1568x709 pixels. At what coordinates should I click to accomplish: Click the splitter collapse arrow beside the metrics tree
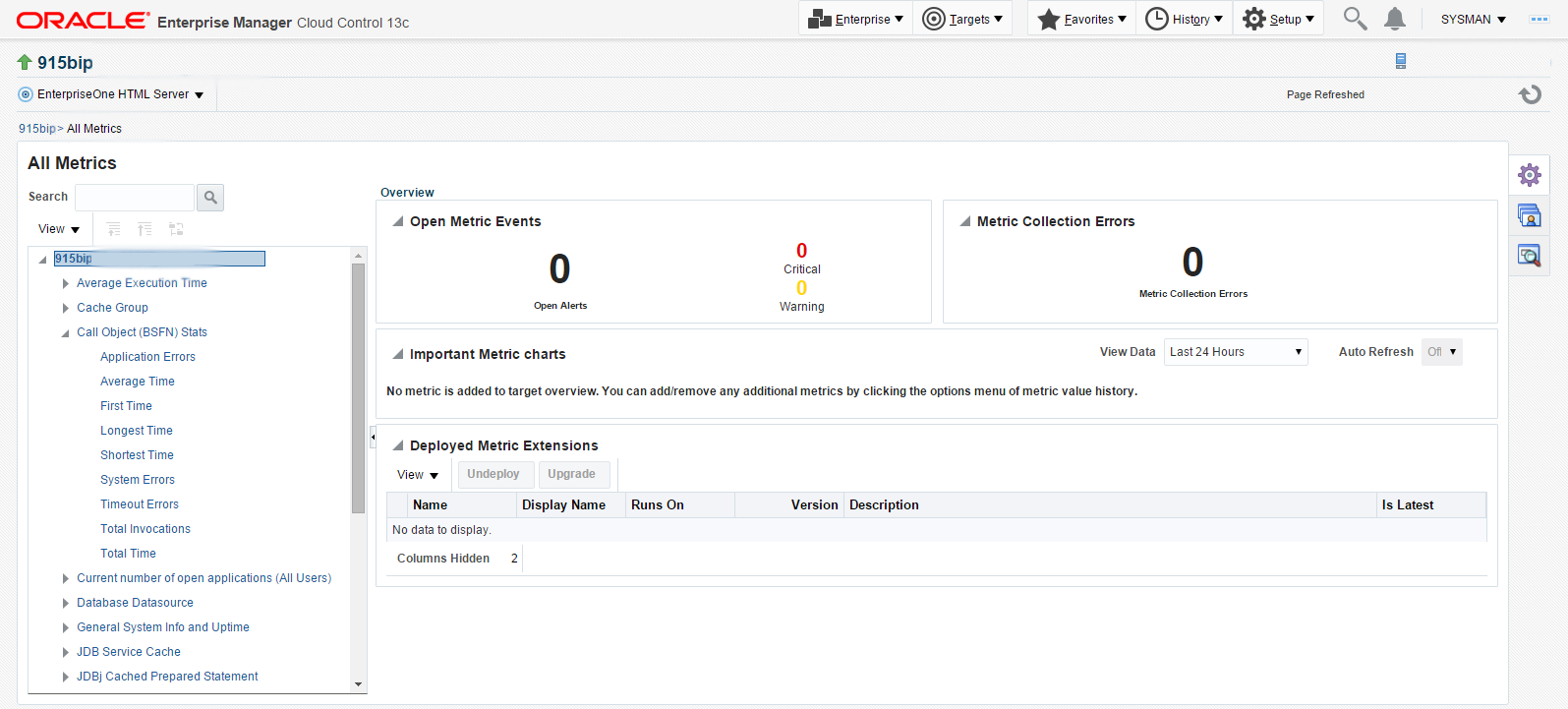click(373, 437)
